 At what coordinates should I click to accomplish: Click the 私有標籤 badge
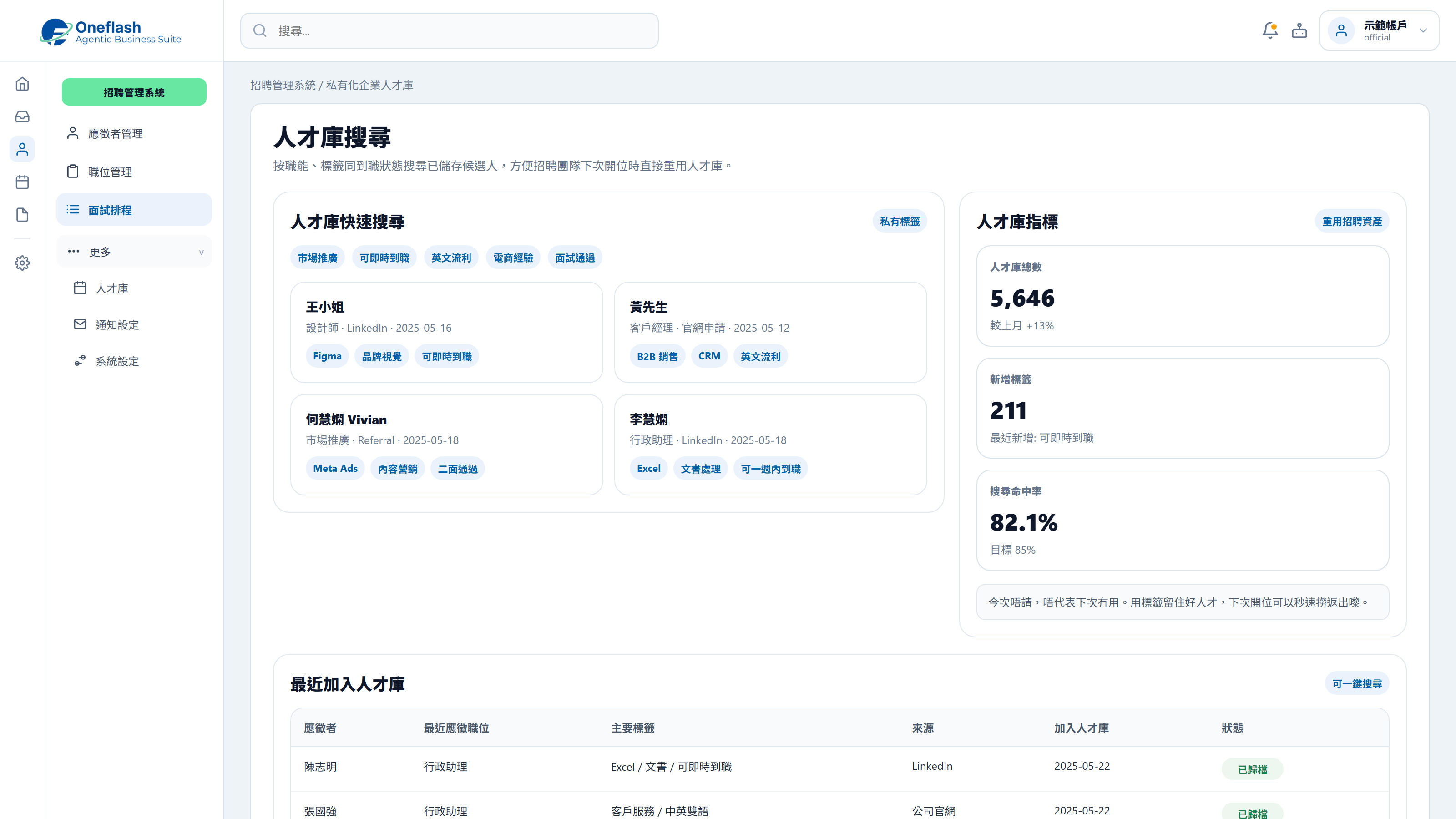click(x=899, y=222)
